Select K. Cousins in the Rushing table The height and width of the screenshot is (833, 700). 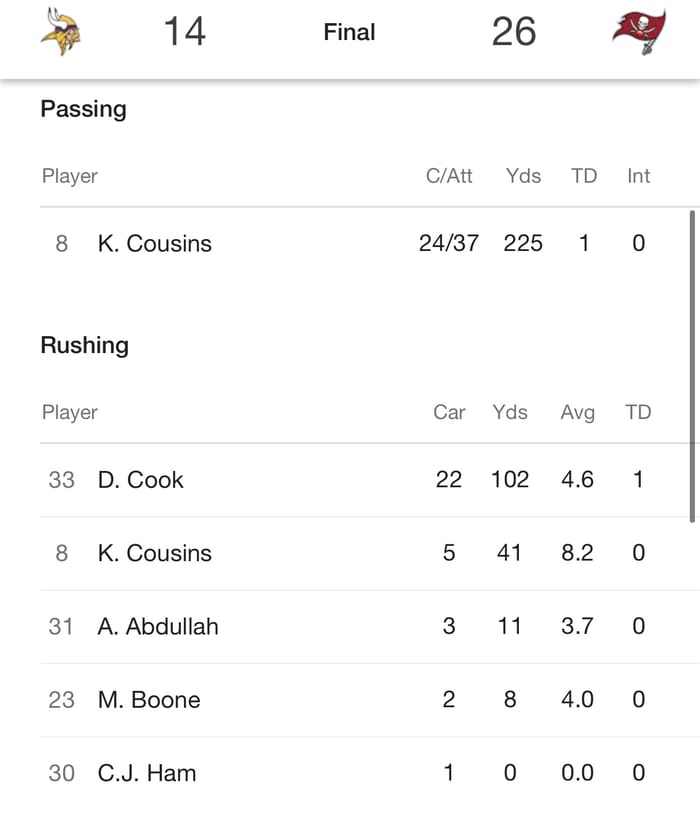click(x=154, y=553)
